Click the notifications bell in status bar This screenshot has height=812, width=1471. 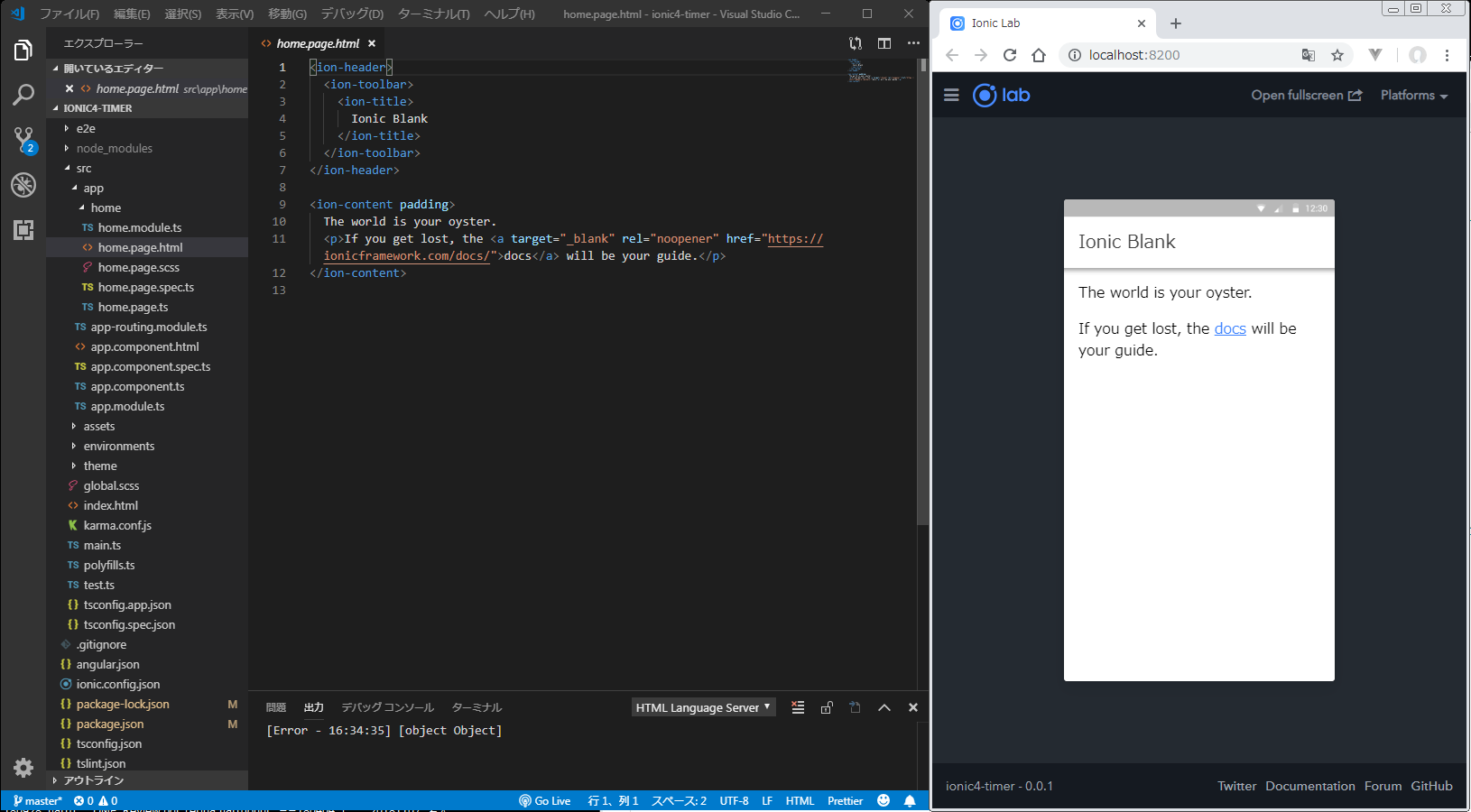[x=910, y=801]
